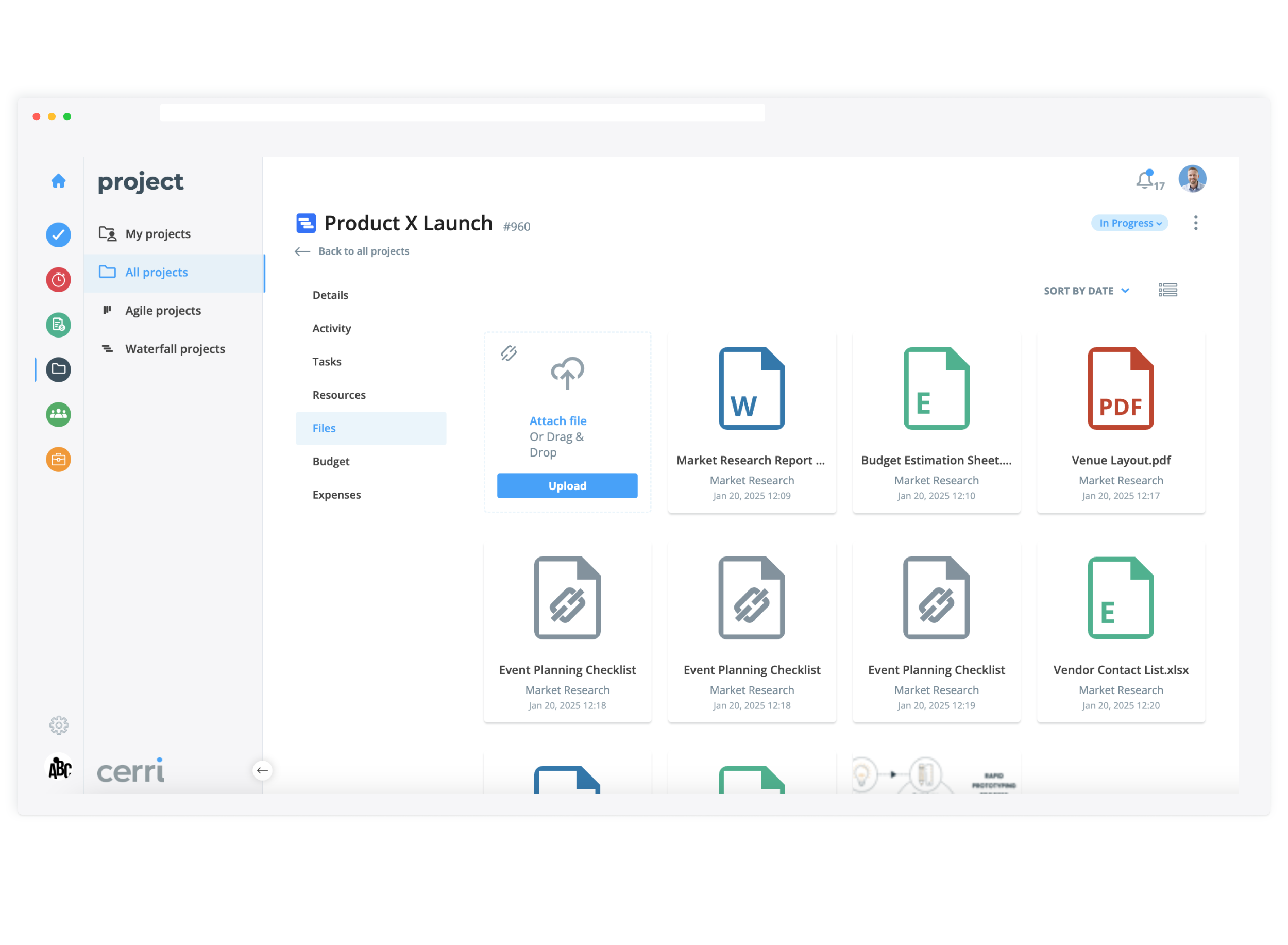Expand the In Progress status dropdown
Image resolution: width=1288 pixels, height=945 pixels.
(x=1129, y=223)
